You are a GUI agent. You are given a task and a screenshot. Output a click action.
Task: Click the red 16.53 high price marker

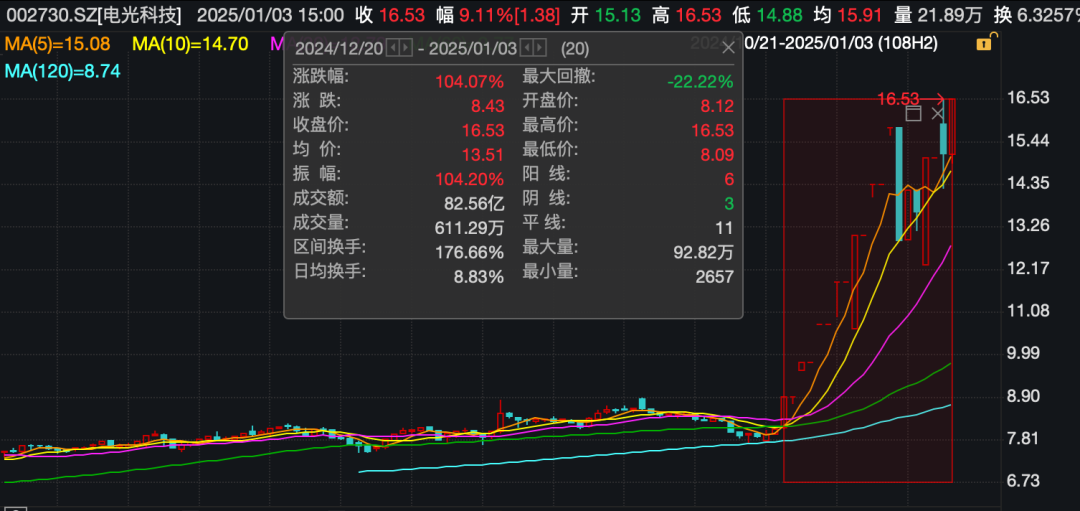[897, 99]
